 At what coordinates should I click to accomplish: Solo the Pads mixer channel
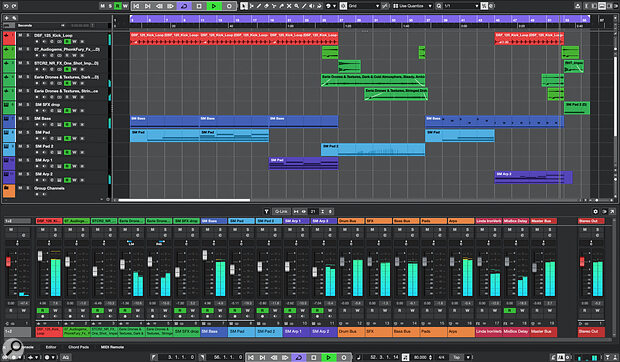(440, 230)
